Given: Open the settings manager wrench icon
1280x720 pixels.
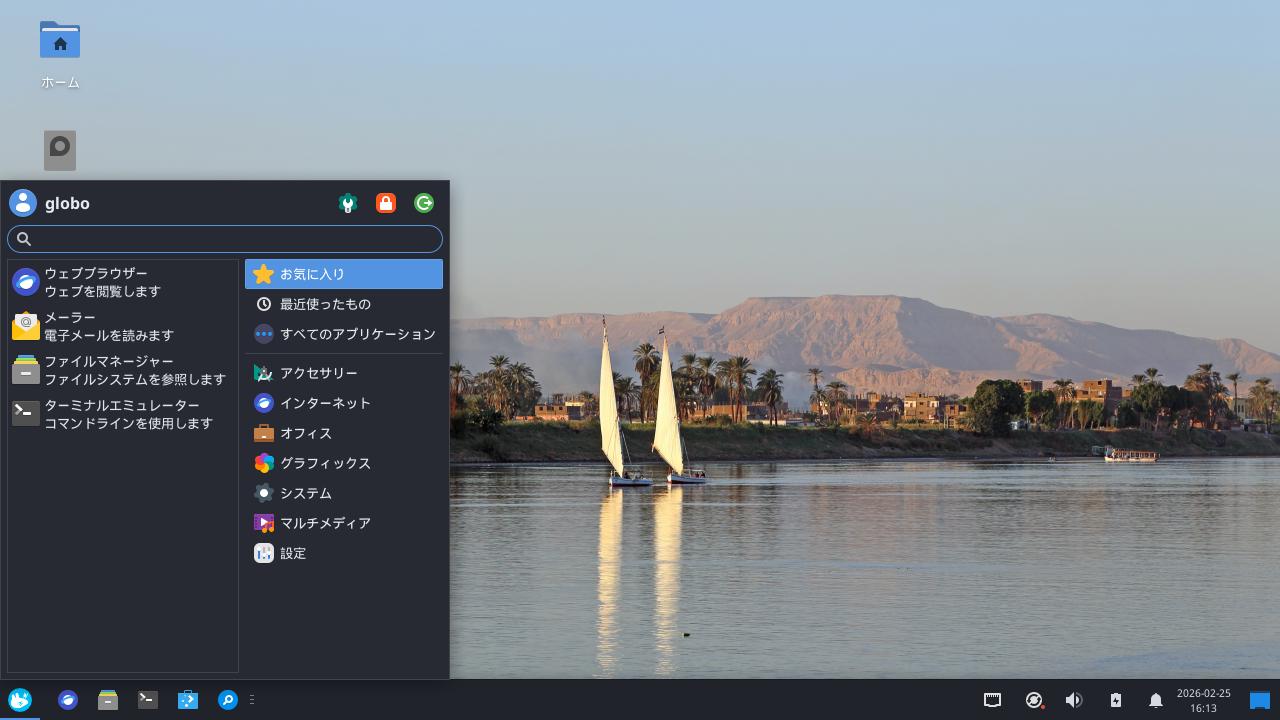Looking at the screenshot, I should [x=347, y=204].
